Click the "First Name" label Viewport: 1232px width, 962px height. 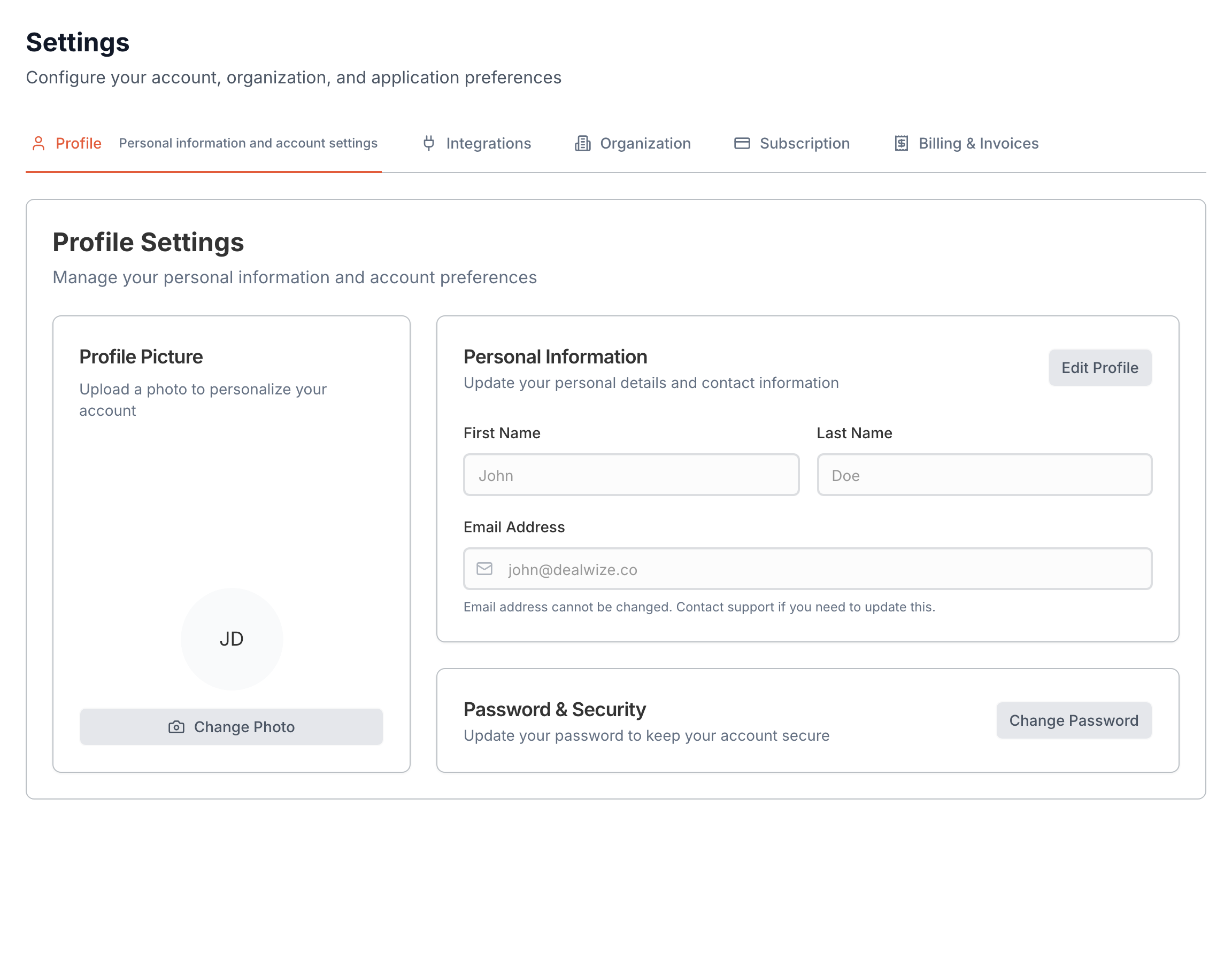coord(502,433)
